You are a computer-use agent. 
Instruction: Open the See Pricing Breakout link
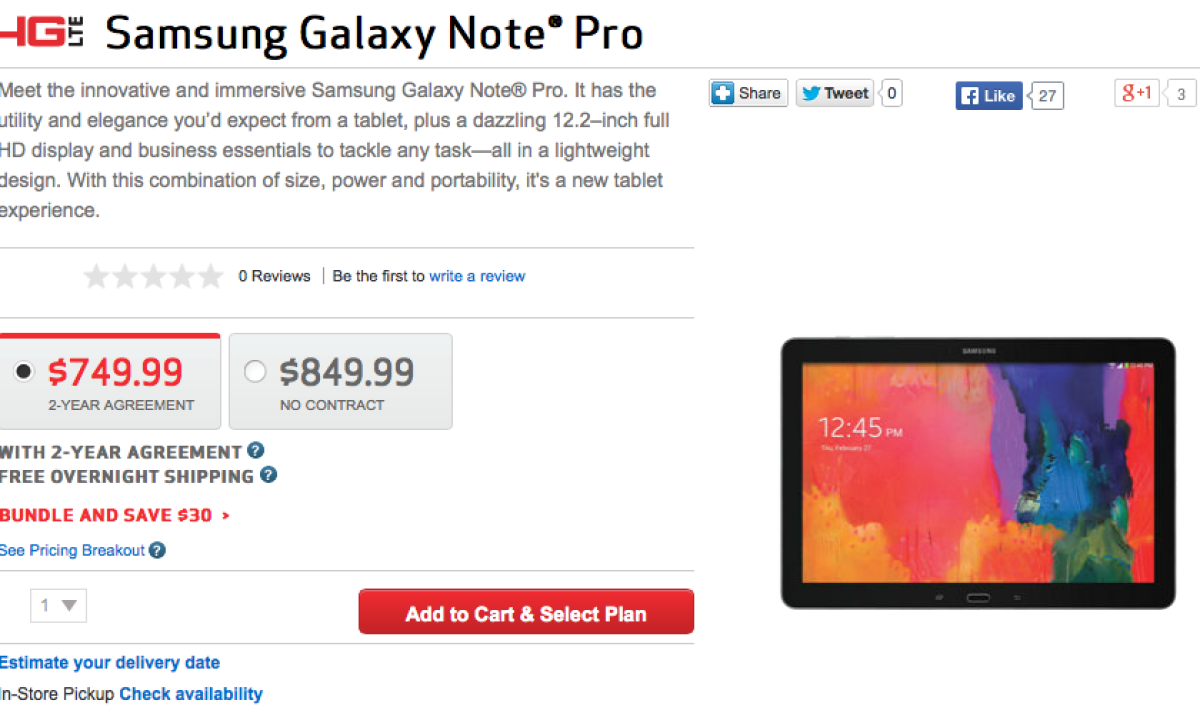(x=72, y=550)
